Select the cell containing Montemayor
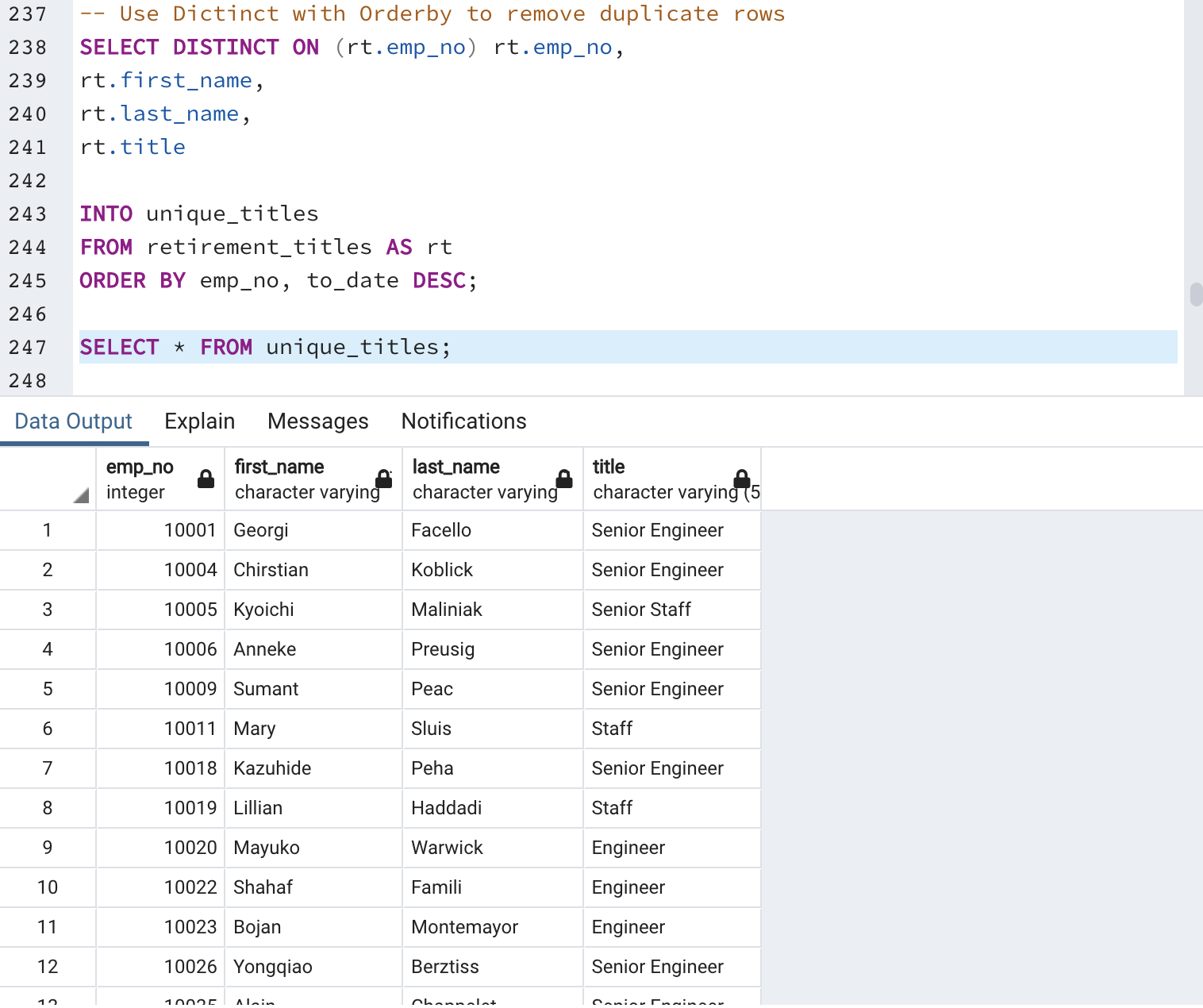Image resolution: width=1203 pixels, height=1008 pixels. coord(464,927)
